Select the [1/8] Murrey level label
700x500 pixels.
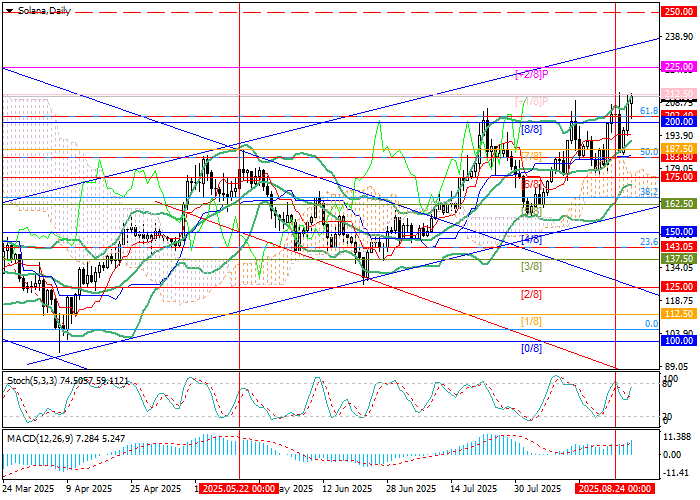pyautogui.click(x=532, y=322)
